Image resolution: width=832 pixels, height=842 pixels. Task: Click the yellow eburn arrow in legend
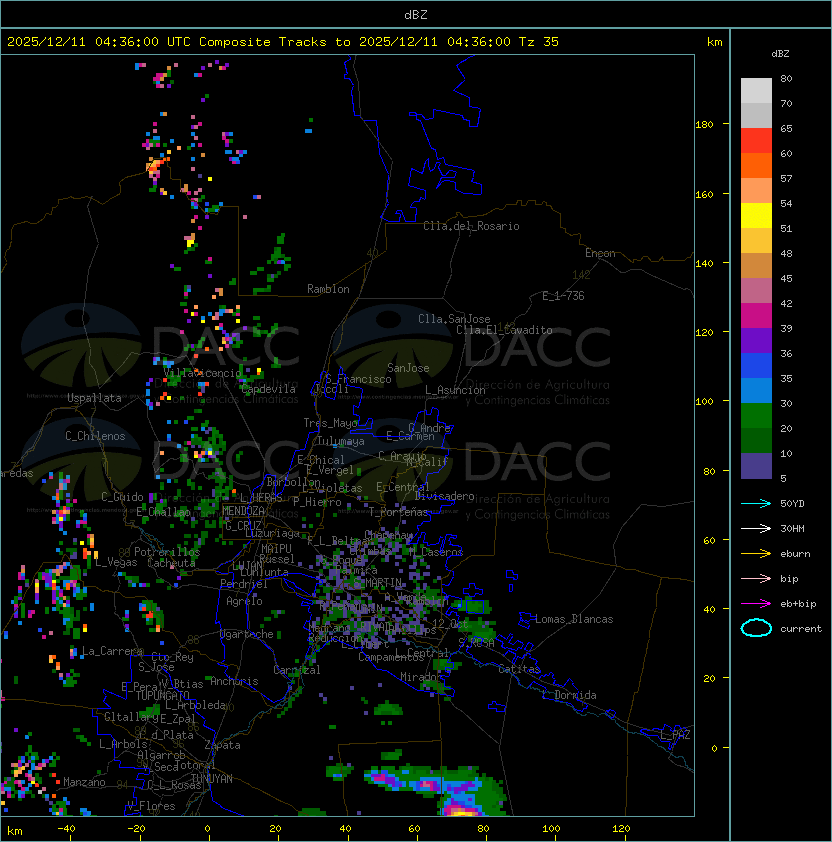tap(756, 554)
